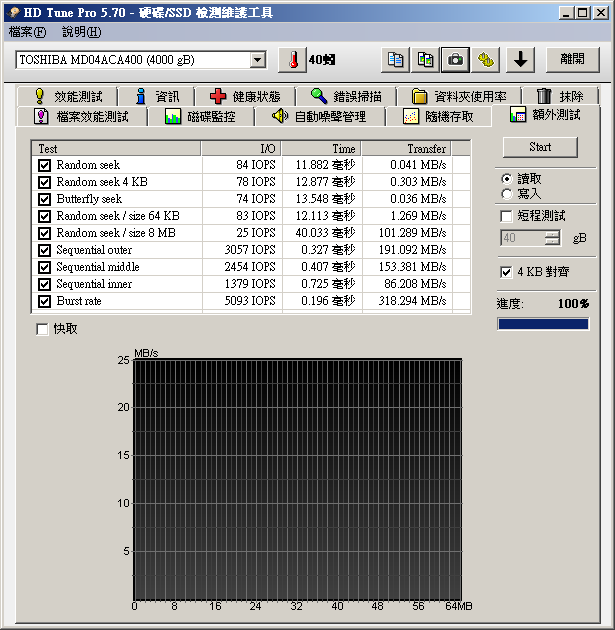Select the 寫入 write radio button

coord(507,194)
